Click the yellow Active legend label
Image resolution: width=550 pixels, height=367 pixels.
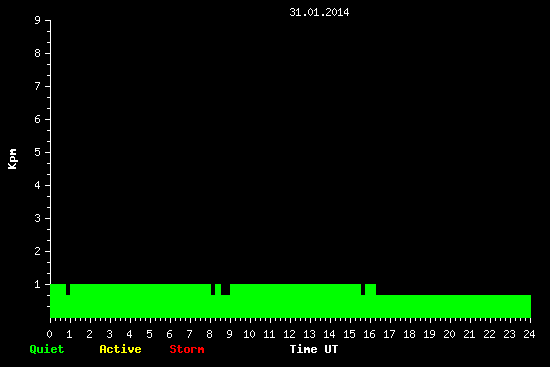pos(120,349)
